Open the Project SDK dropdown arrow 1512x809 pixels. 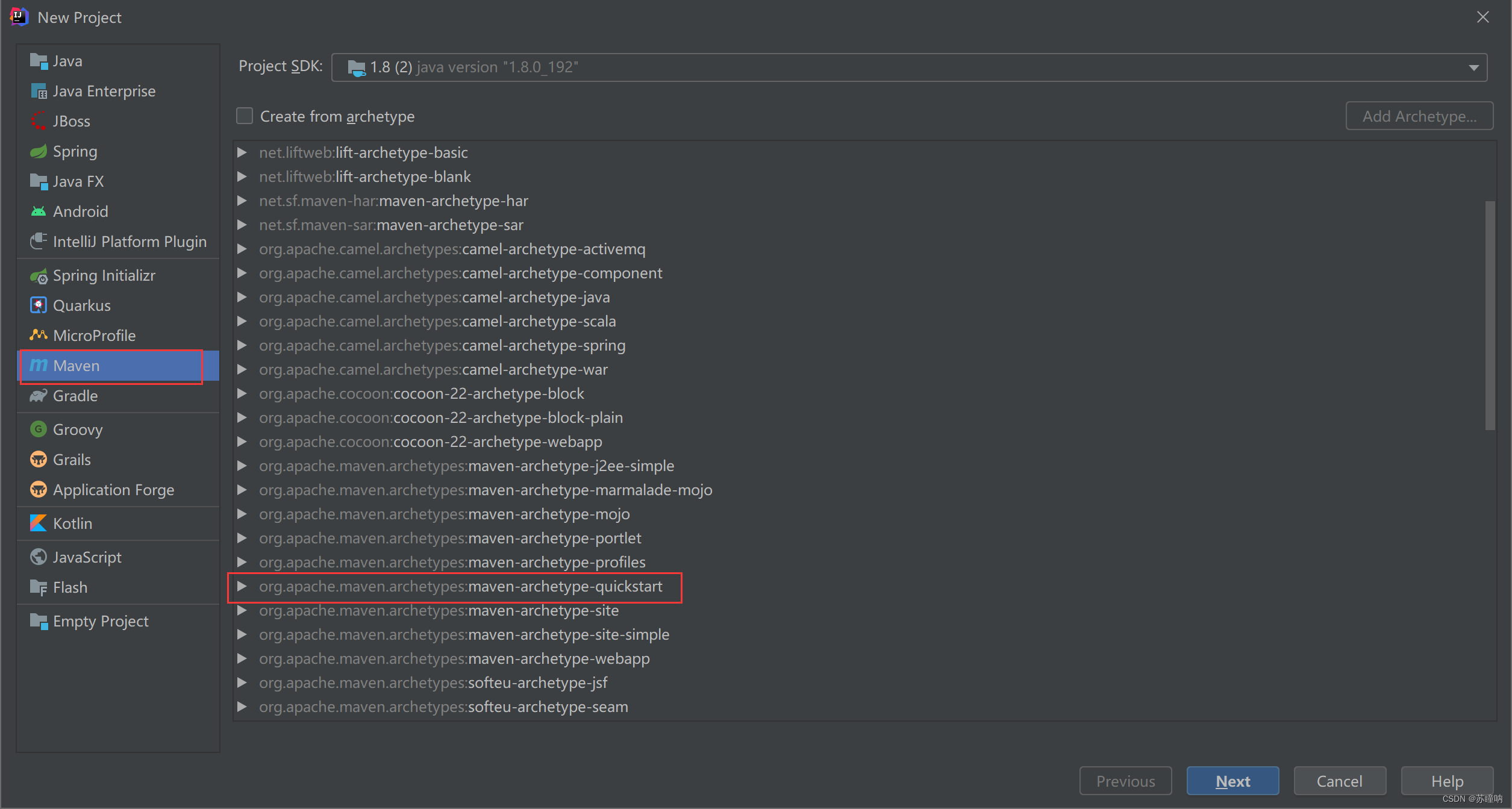[1473, 67]
